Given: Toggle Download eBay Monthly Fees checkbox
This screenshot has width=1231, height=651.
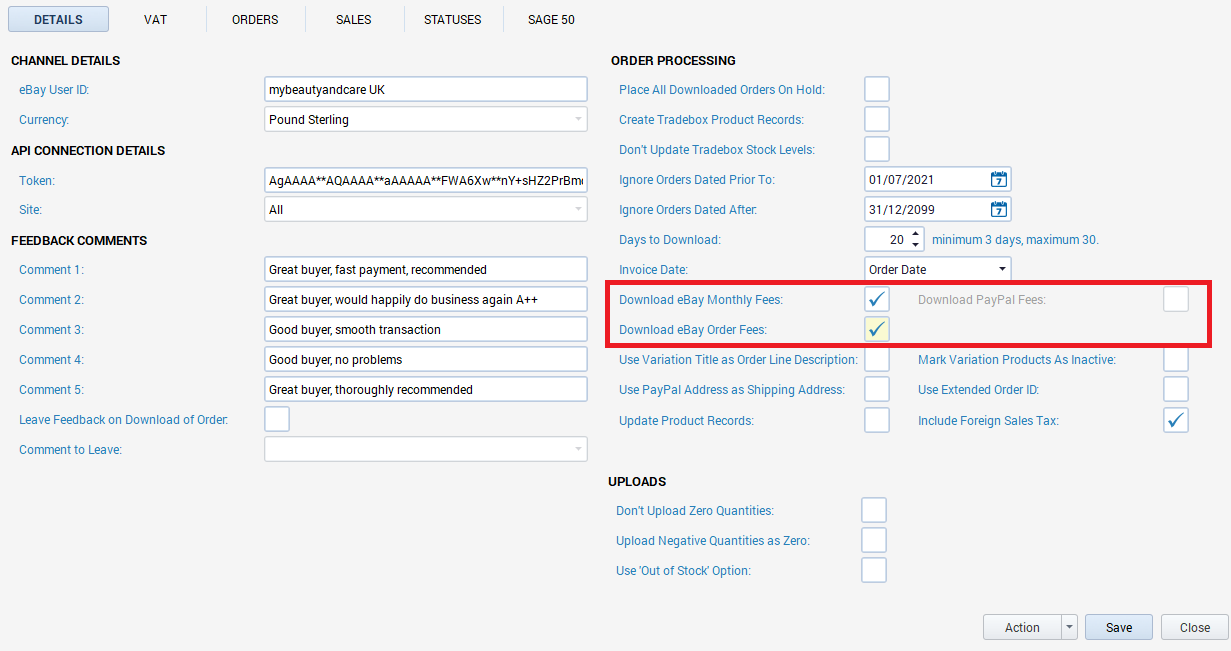Looking at the screenshot, I should 877,299.
